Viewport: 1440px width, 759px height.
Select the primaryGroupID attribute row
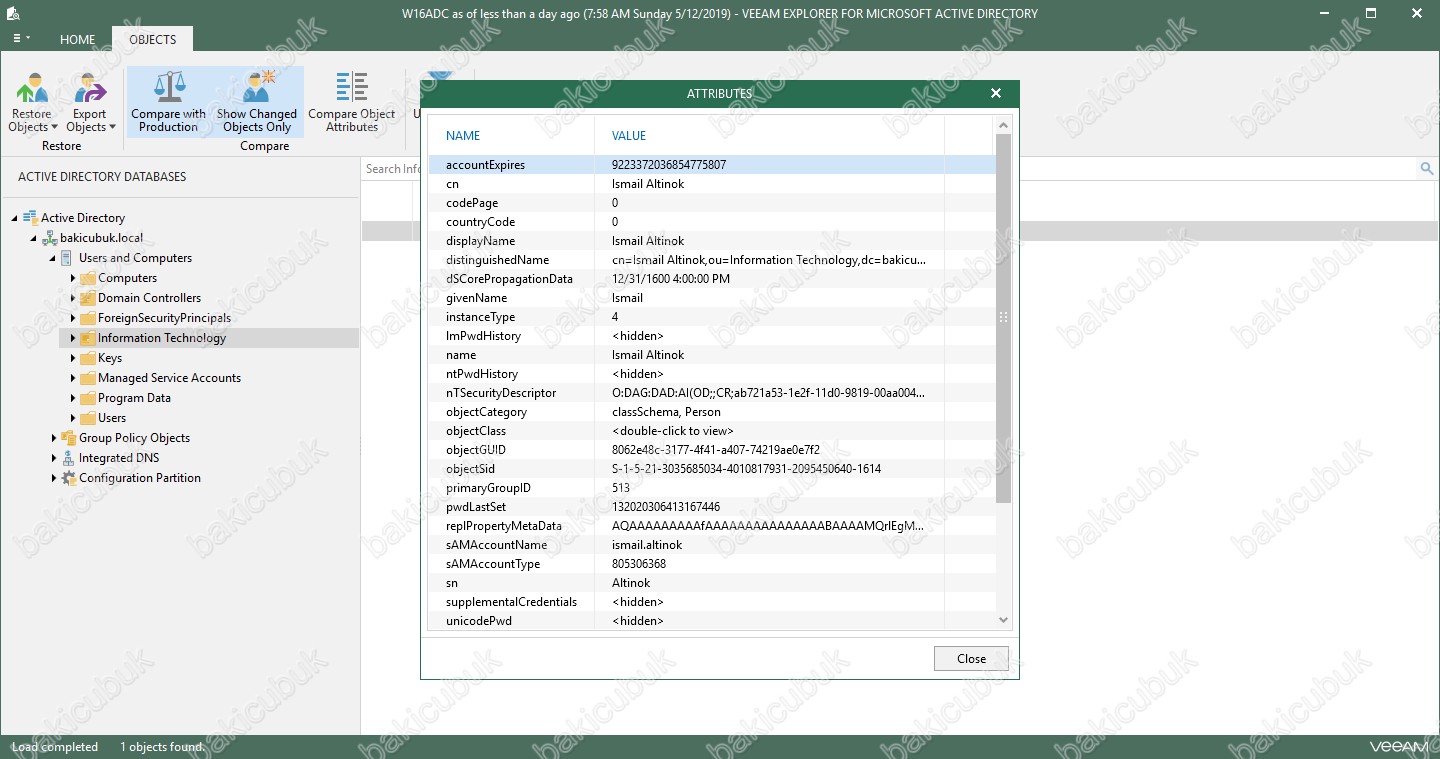pos(712,488)
